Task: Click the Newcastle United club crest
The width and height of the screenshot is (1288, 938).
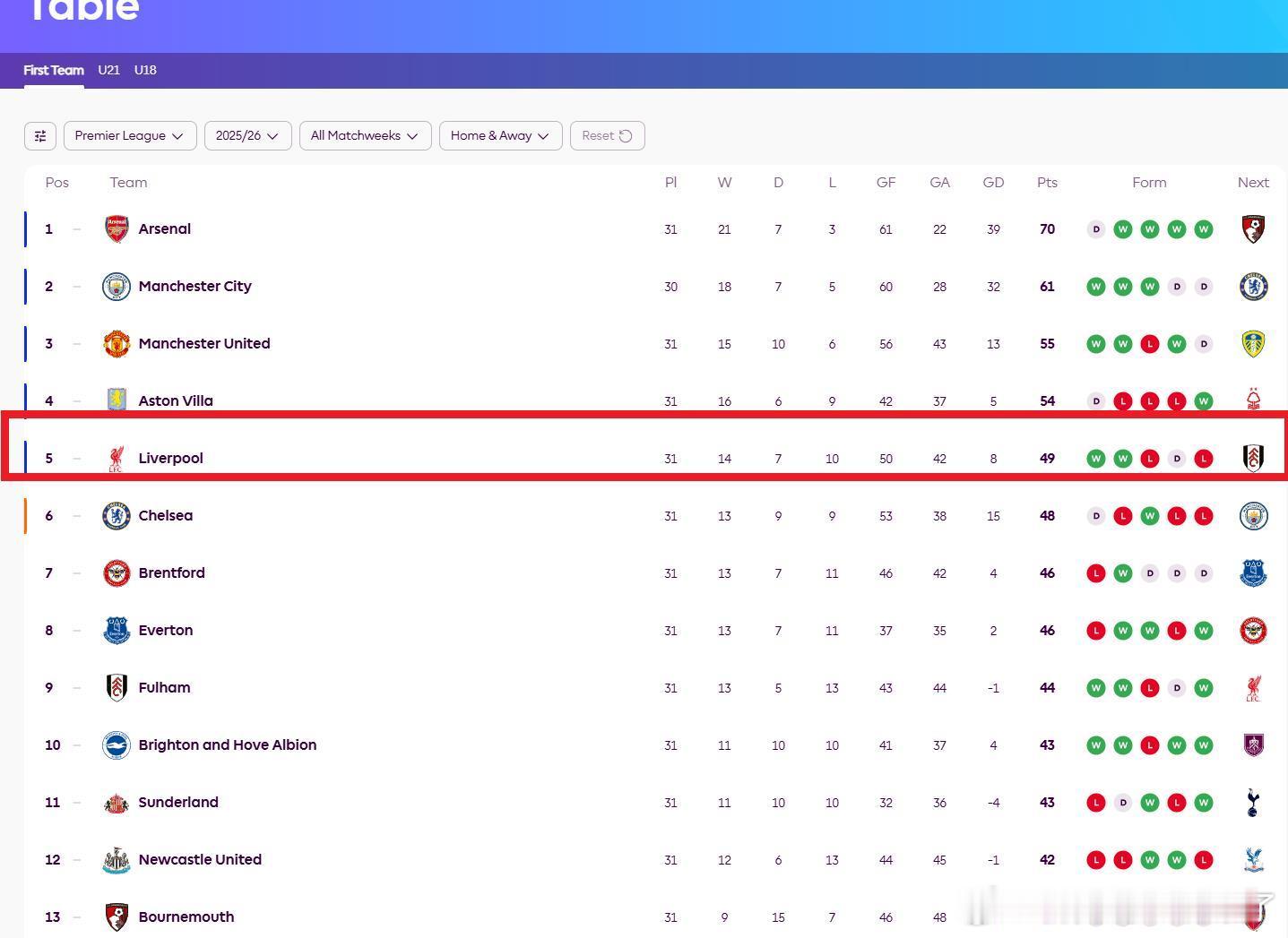Action: coord(117,860)
